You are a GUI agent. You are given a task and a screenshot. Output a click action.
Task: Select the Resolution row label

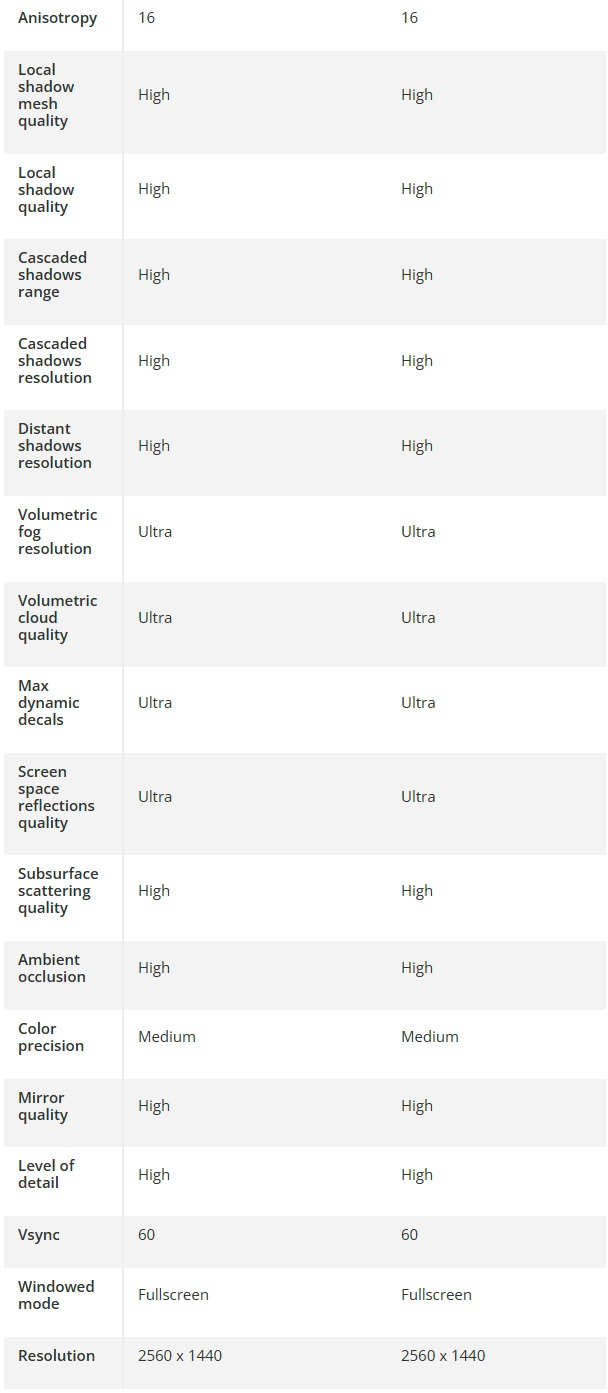pos(56,1356)
